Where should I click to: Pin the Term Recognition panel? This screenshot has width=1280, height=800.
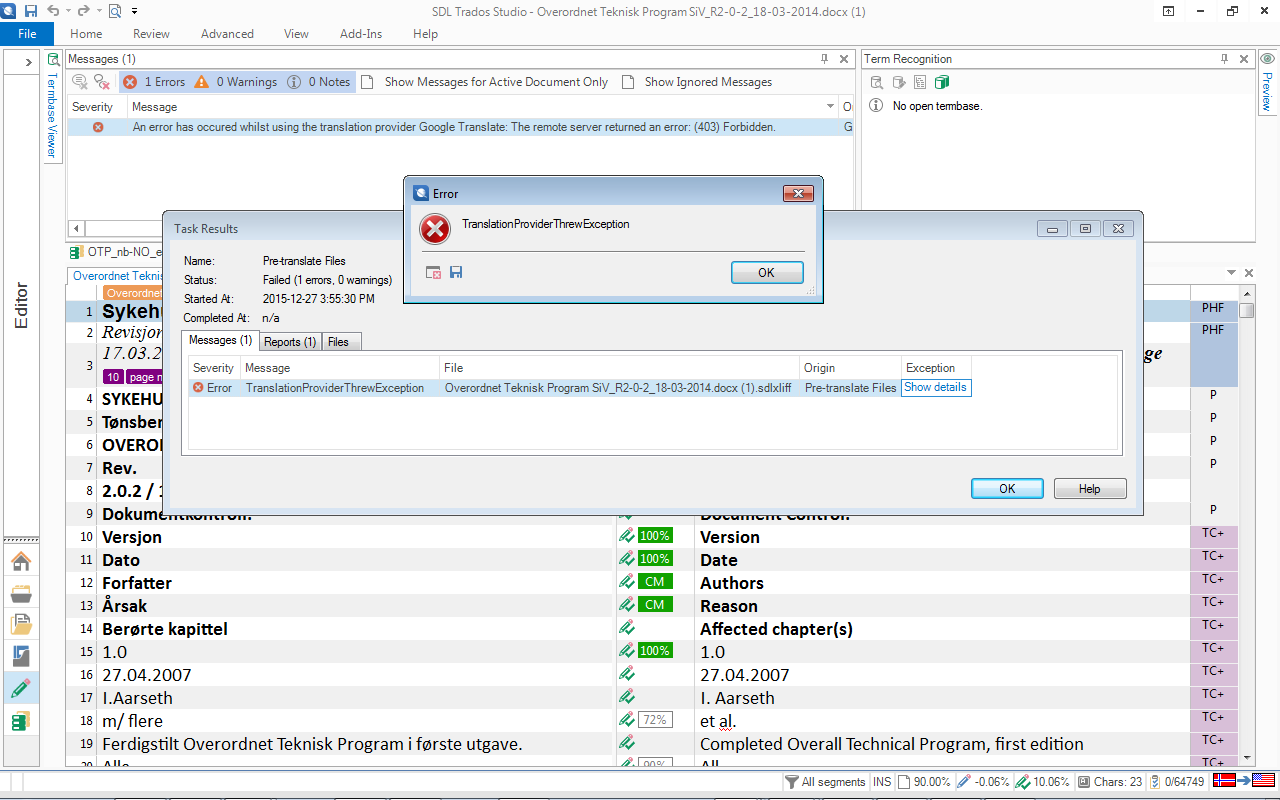click(1224, 59)
